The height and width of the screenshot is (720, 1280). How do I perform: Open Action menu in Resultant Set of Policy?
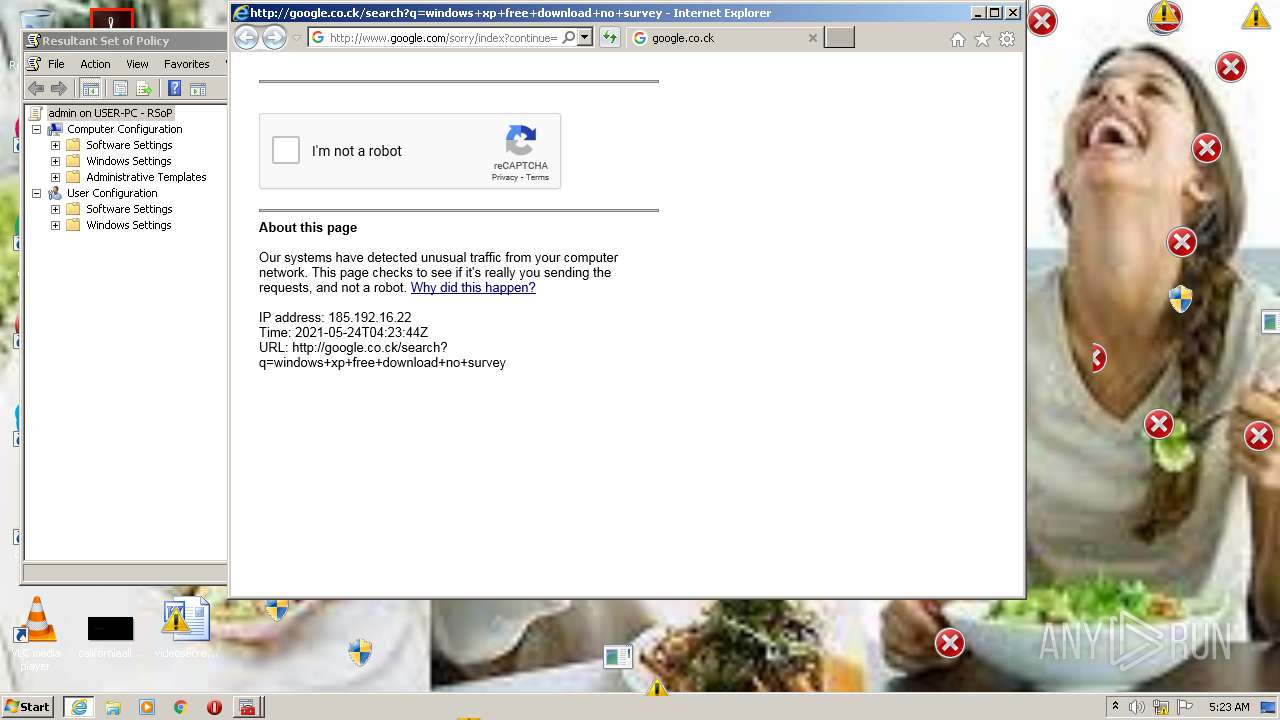point(95,63)
